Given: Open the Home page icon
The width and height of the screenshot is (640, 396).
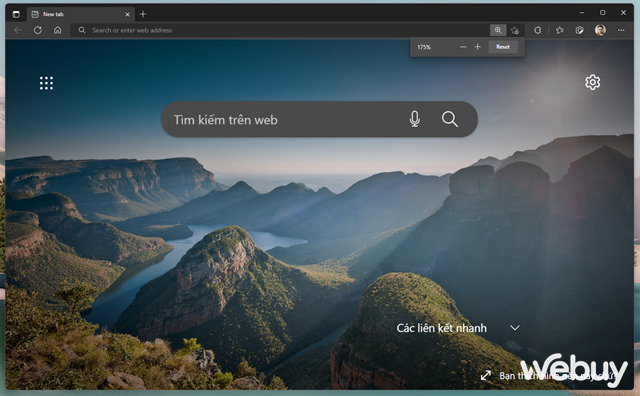Looking at the screenshot, I should pyautogui.click(x=58, y=30).
